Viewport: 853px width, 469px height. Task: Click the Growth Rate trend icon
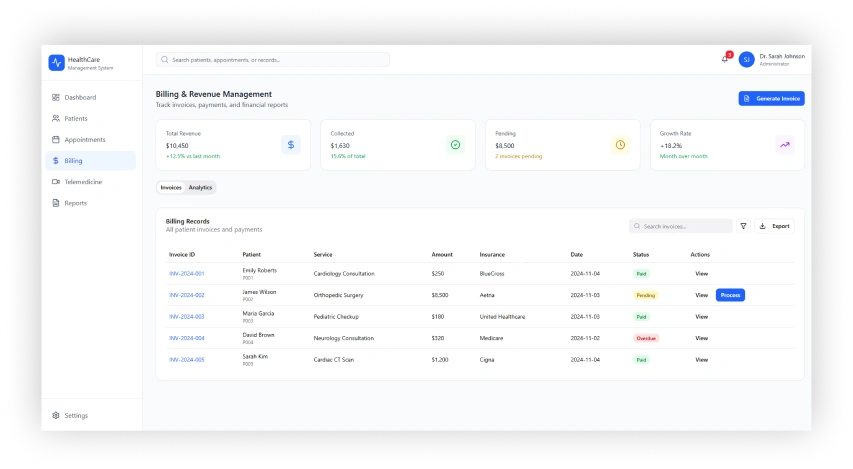785,145
